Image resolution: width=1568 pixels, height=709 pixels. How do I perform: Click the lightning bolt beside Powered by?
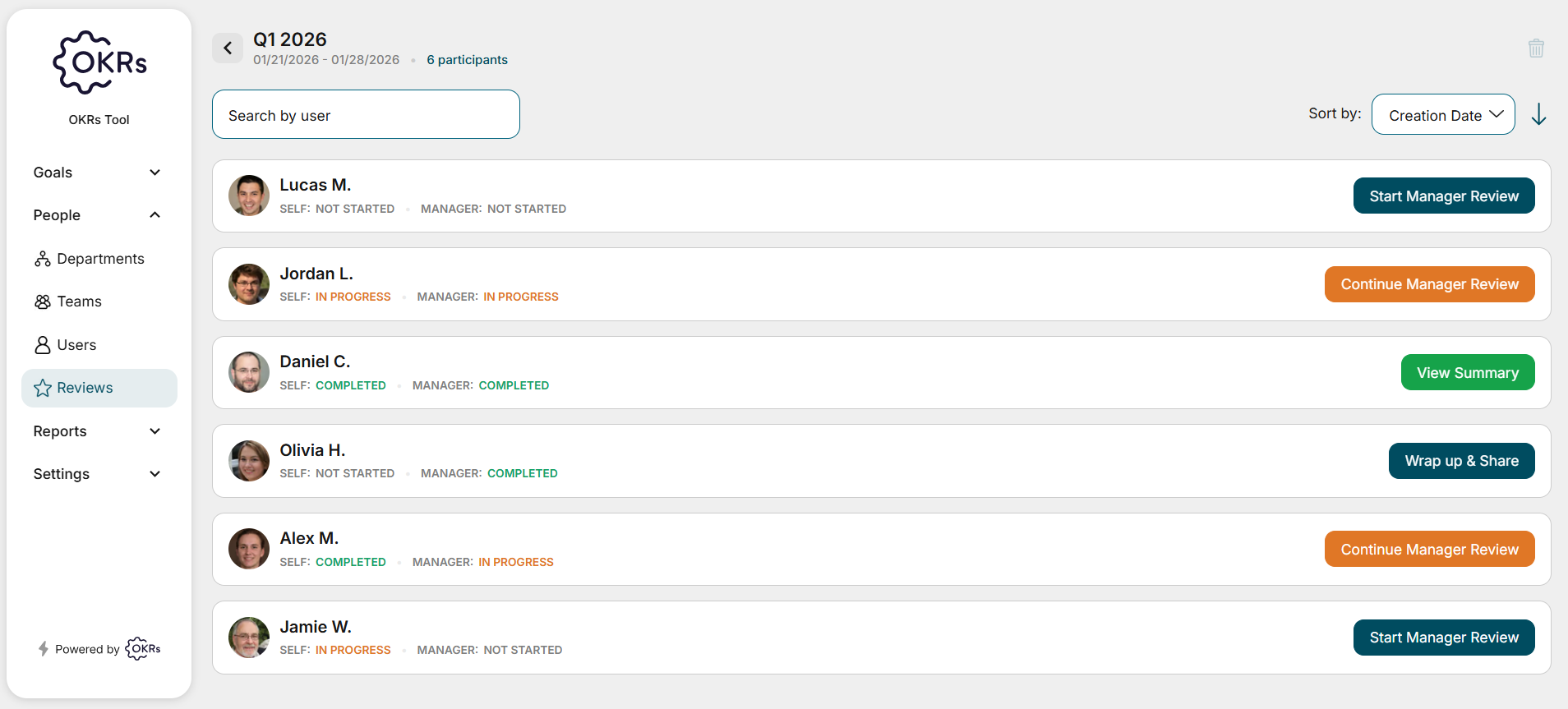(x=44, y=649)
